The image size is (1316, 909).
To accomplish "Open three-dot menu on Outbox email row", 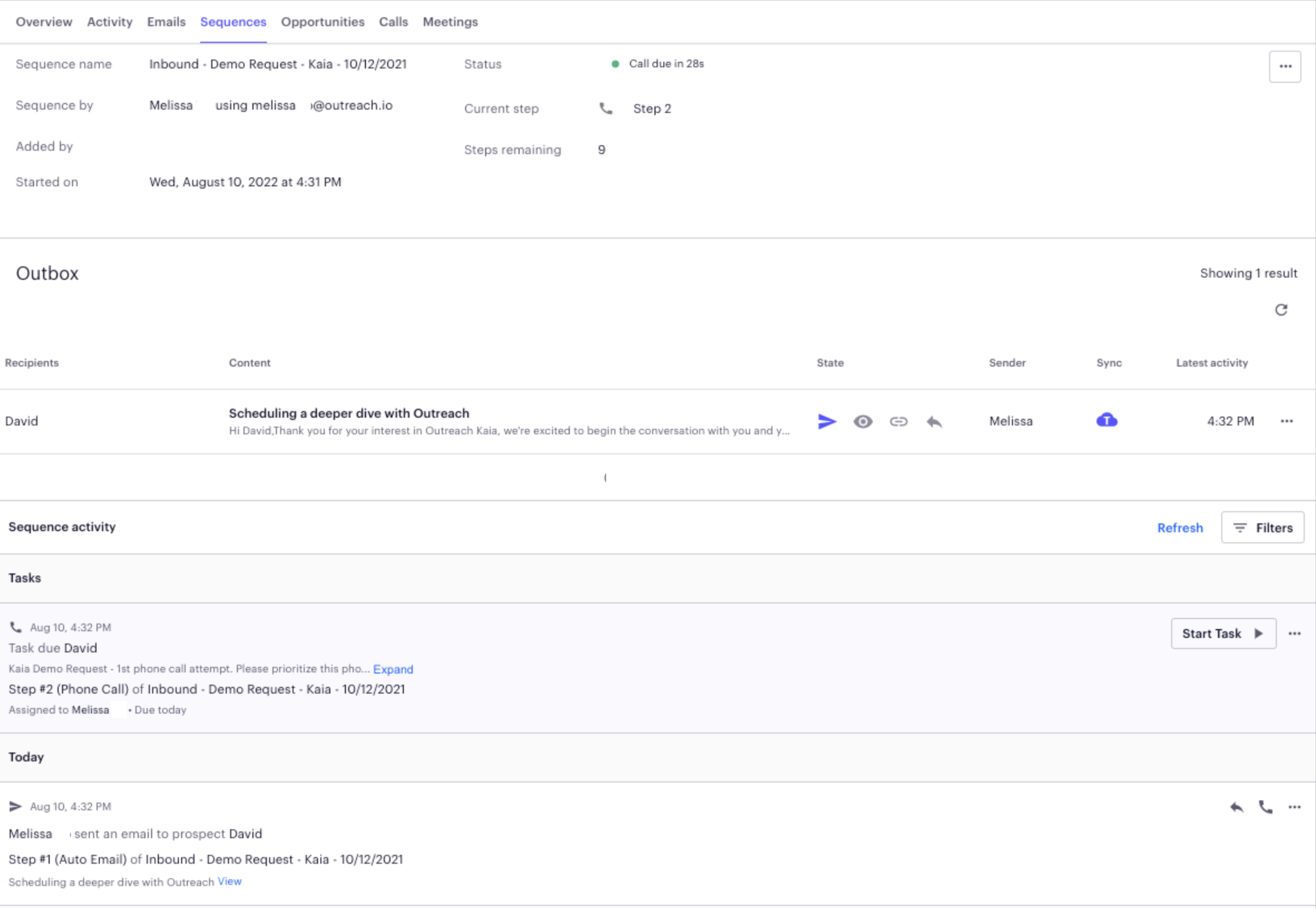I will (1286, 422).
